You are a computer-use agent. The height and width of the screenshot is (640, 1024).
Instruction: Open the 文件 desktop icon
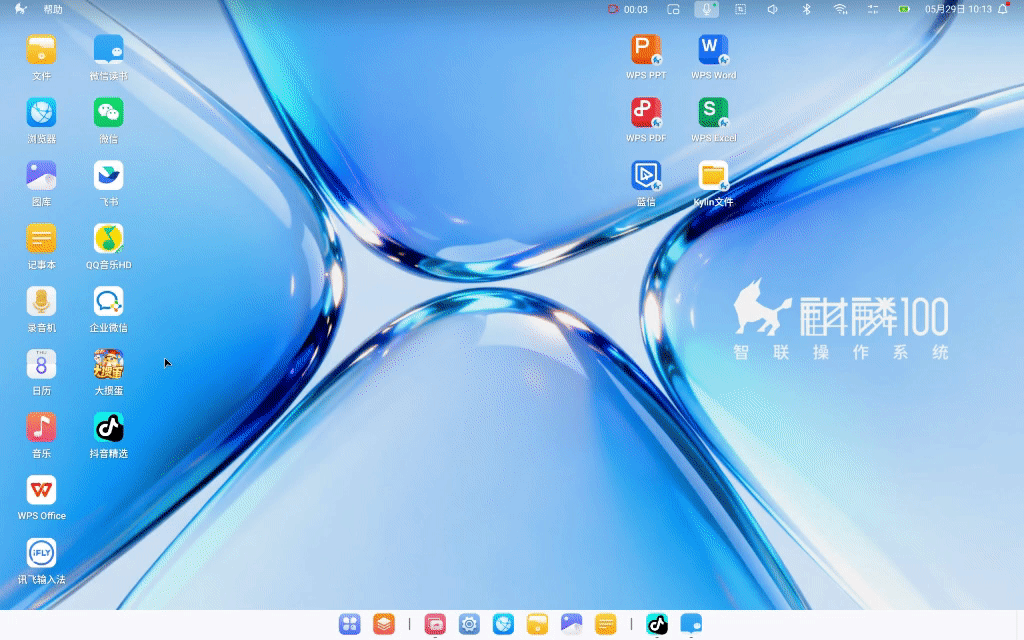pos(41,50)
